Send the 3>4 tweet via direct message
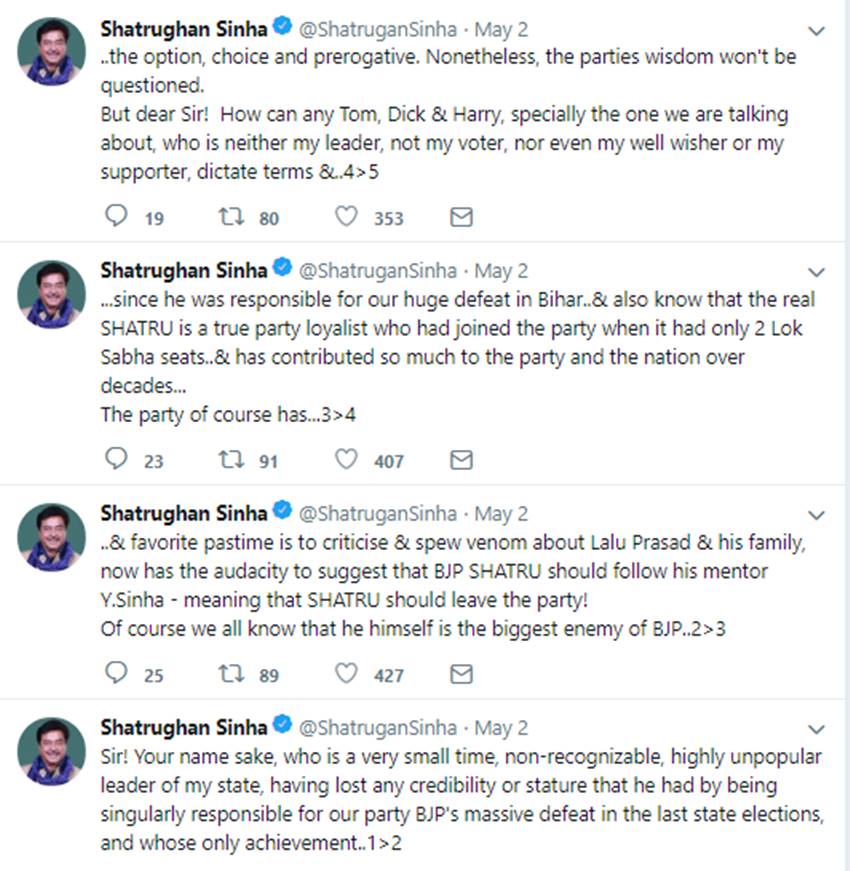This screenshot has width=850, height=871. coord(461,460)
